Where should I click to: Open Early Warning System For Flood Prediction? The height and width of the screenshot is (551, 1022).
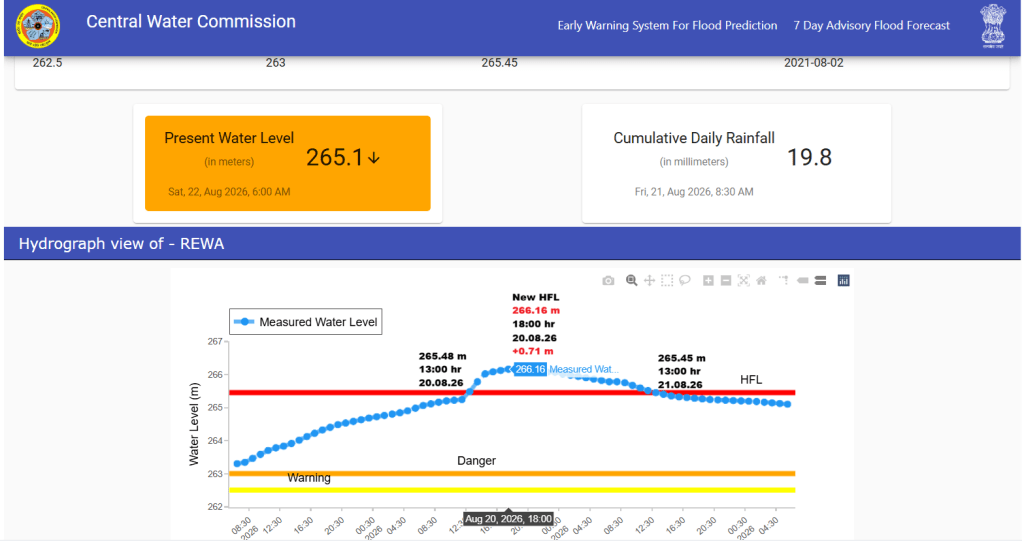pos(667,25)
